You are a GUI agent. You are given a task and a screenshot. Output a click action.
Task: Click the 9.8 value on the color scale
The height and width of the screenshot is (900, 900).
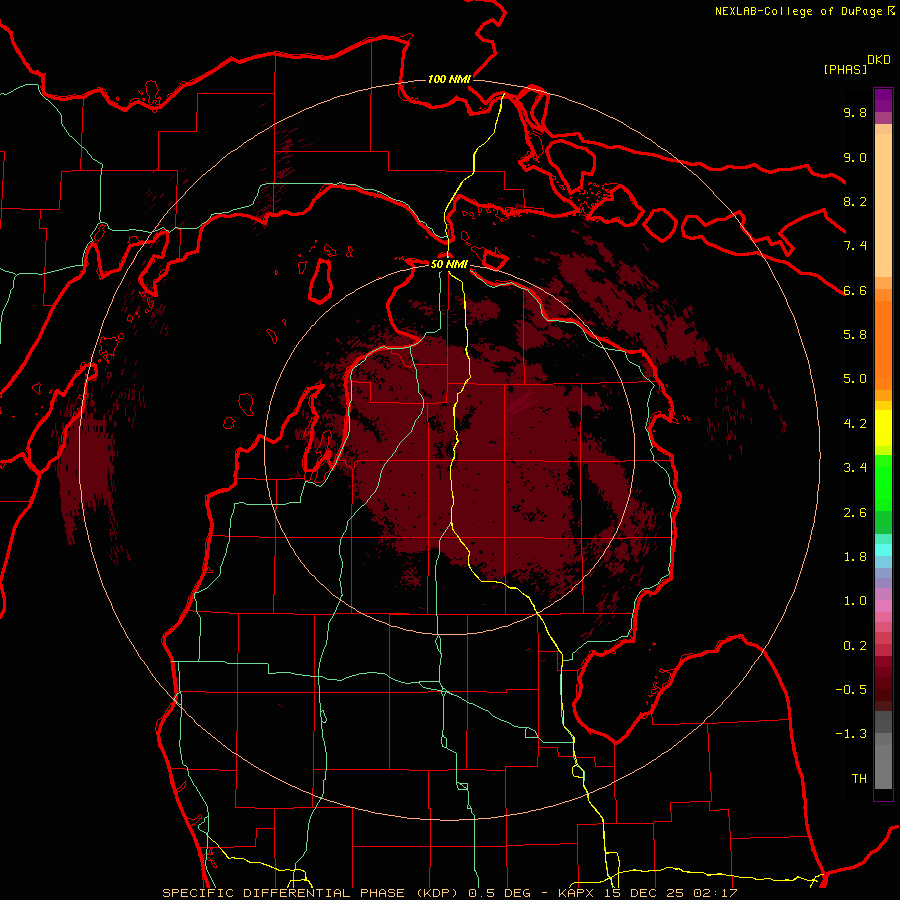pos(855,113)
